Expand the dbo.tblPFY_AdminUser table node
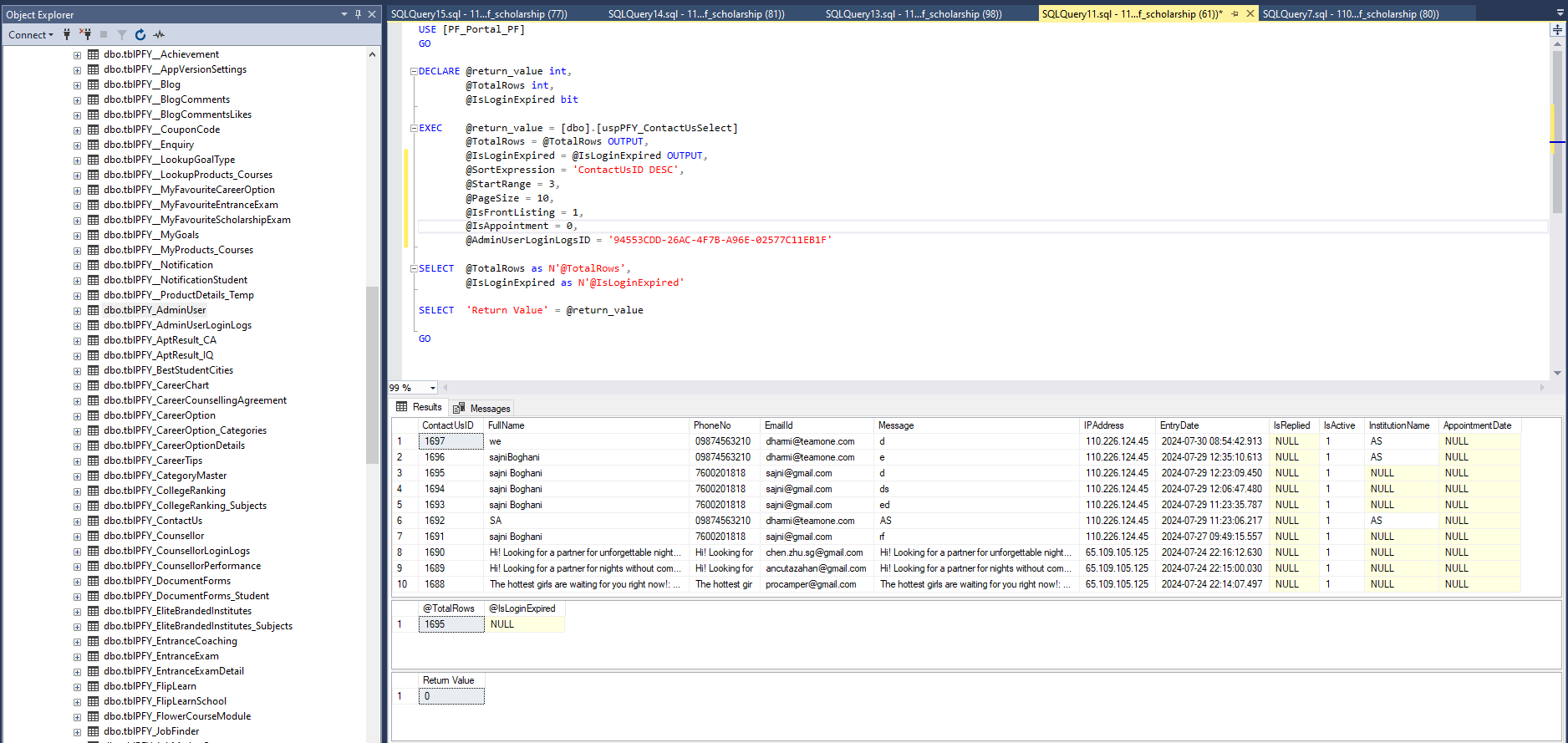 [77, 310]
